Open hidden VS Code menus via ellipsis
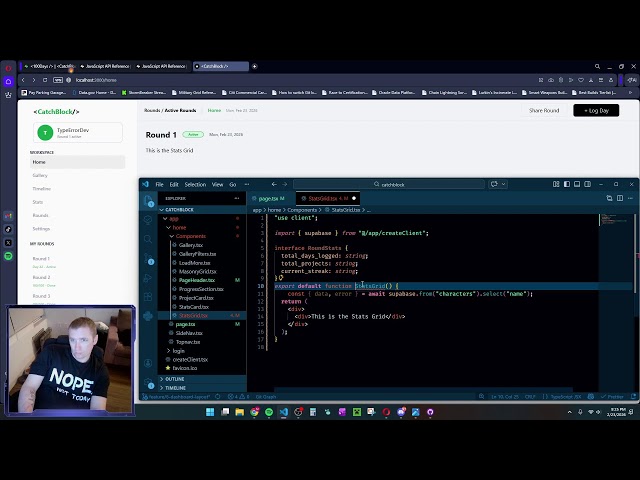 247,184
